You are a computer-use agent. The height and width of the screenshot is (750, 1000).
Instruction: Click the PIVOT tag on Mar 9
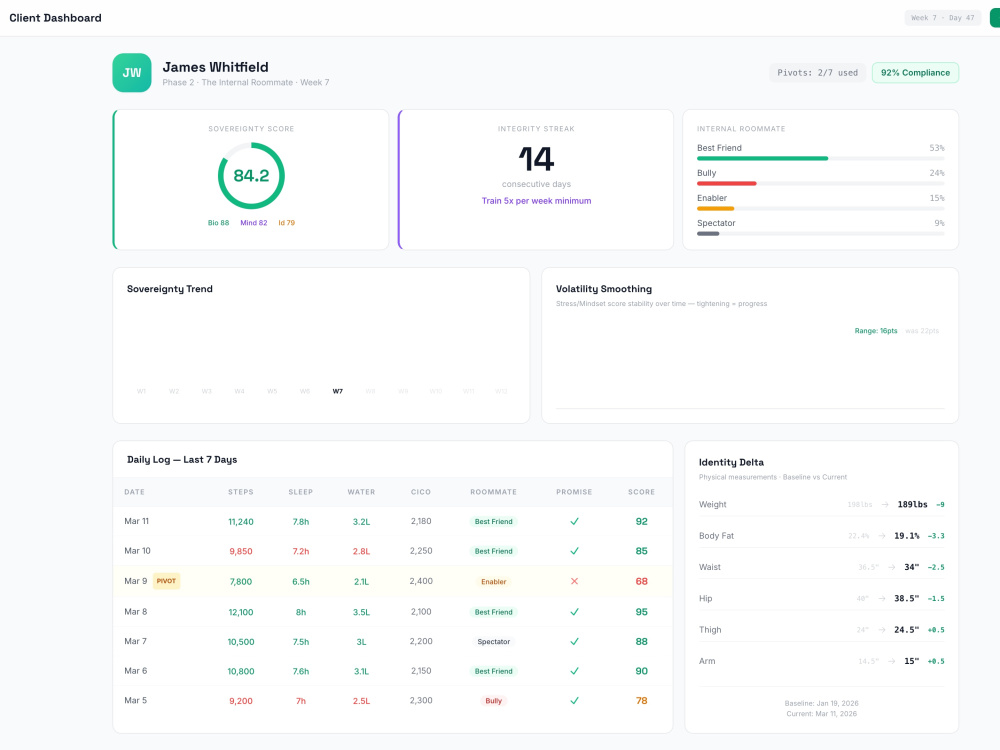(x=166, y=581)
